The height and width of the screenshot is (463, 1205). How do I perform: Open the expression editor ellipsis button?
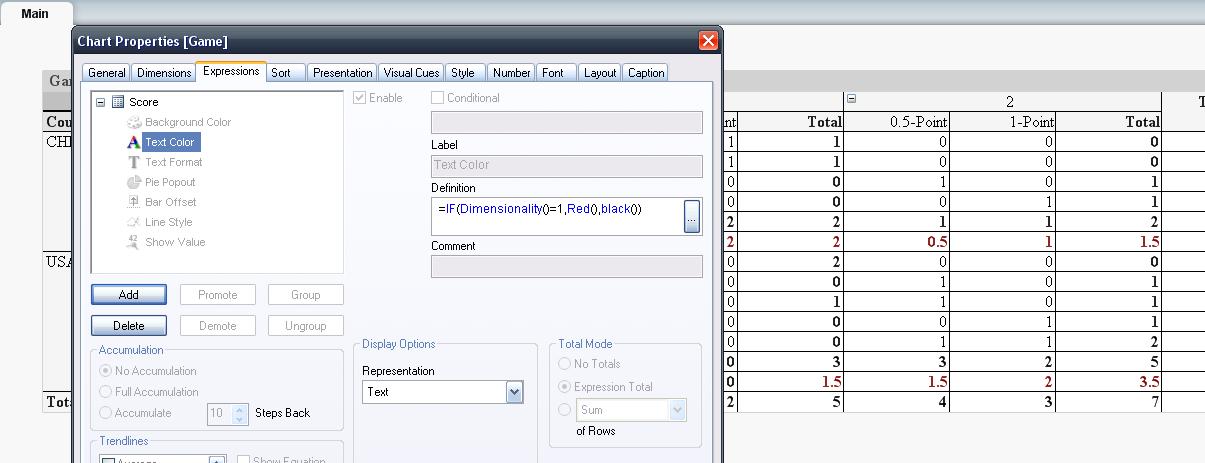(x=692, y=216)
